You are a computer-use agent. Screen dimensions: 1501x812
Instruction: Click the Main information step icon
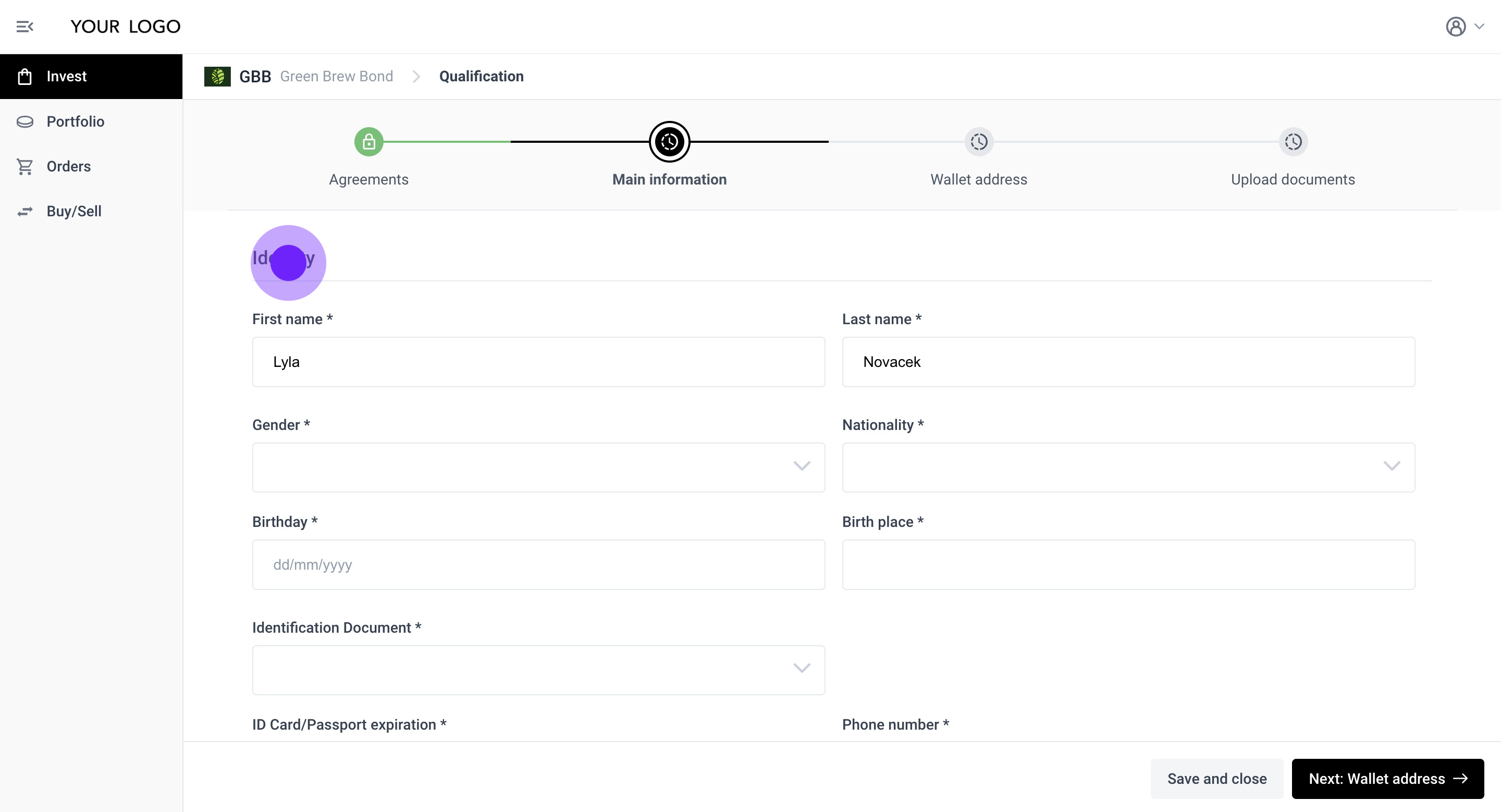(669, 142)
